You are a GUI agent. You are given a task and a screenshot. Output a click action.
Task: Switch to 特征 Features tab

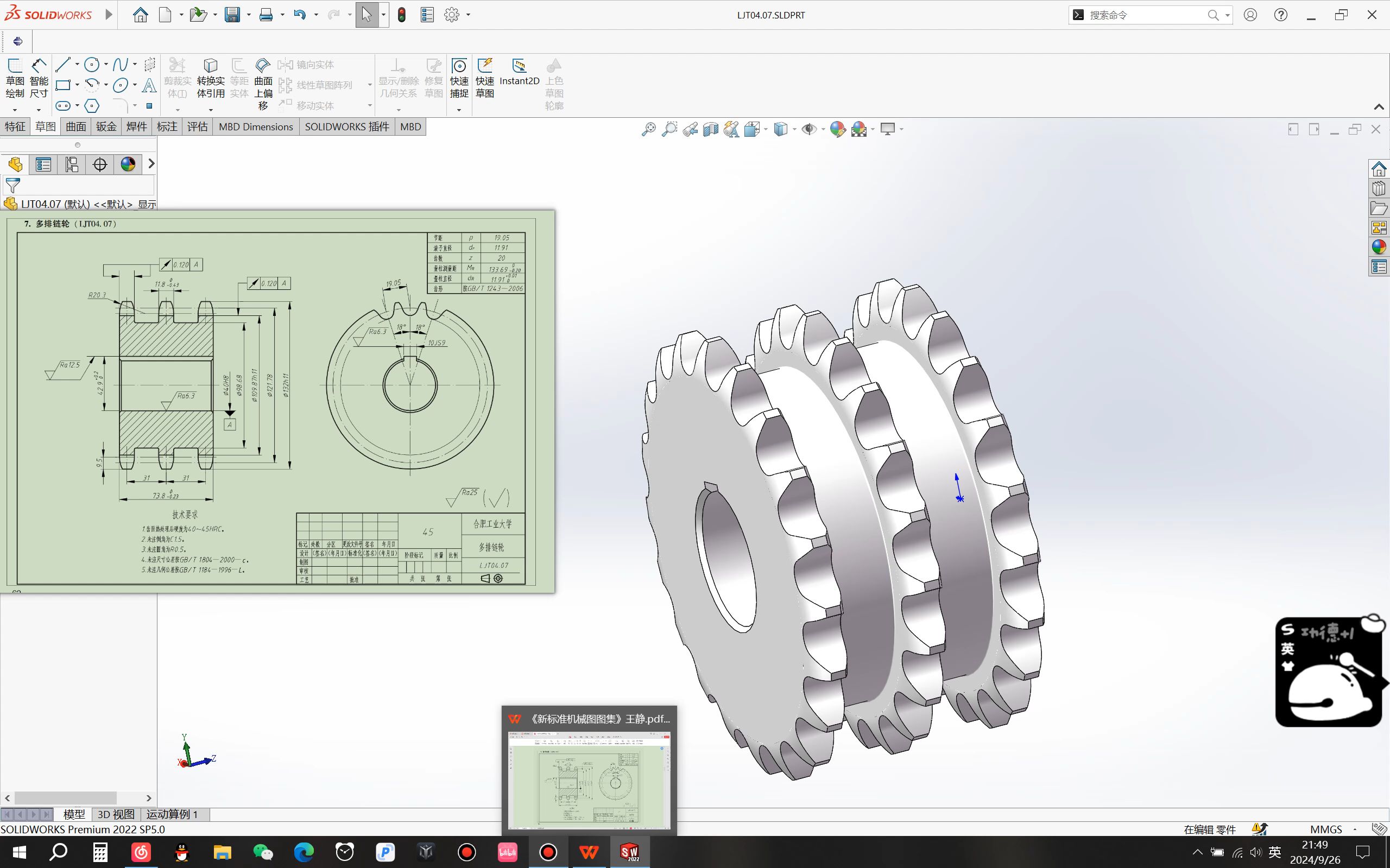(15, 127)
